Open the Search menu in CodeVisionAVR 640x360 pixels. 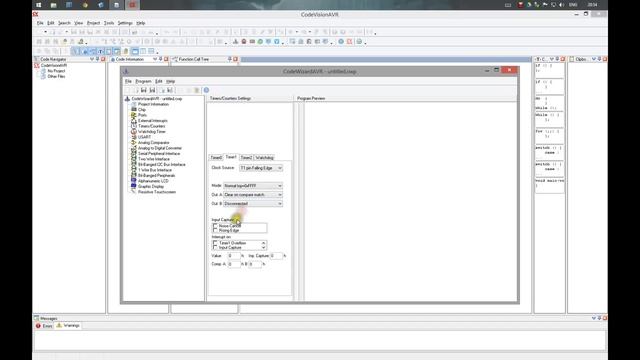pos(64,23)
